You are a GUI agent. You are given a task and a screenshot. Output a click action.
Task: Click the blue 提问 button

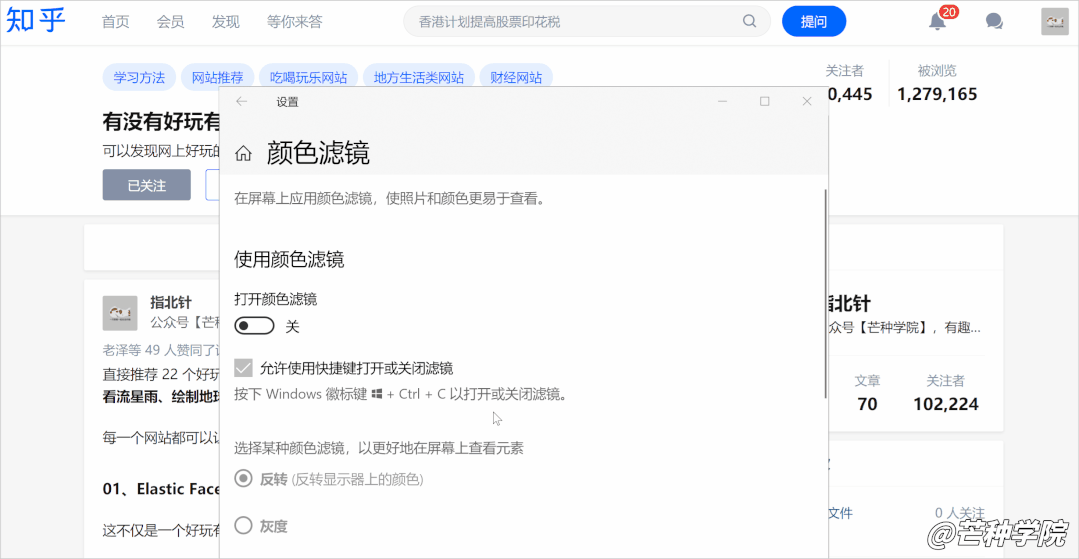tap(814, 21)
